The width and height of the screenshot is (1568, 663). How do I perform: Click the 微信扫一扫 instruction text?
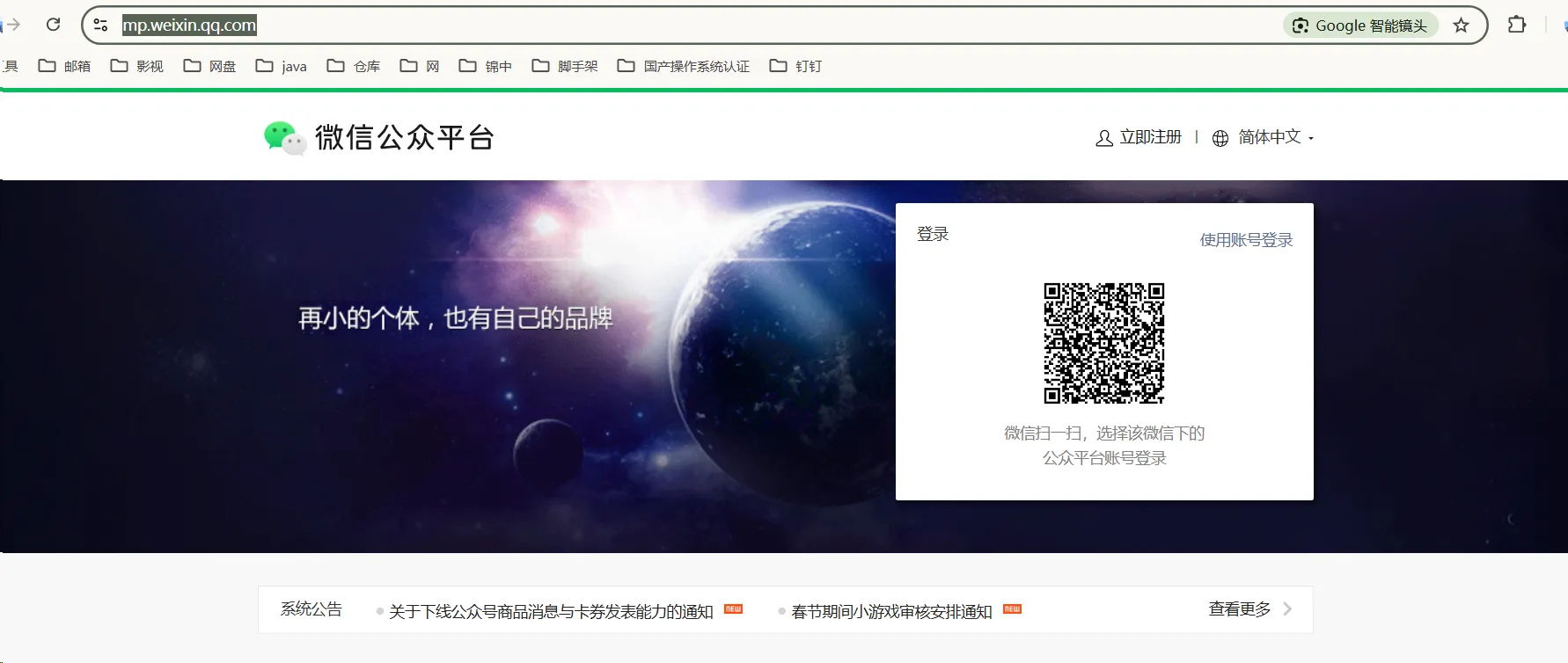pyautogui.click(x=1104, y=445)
